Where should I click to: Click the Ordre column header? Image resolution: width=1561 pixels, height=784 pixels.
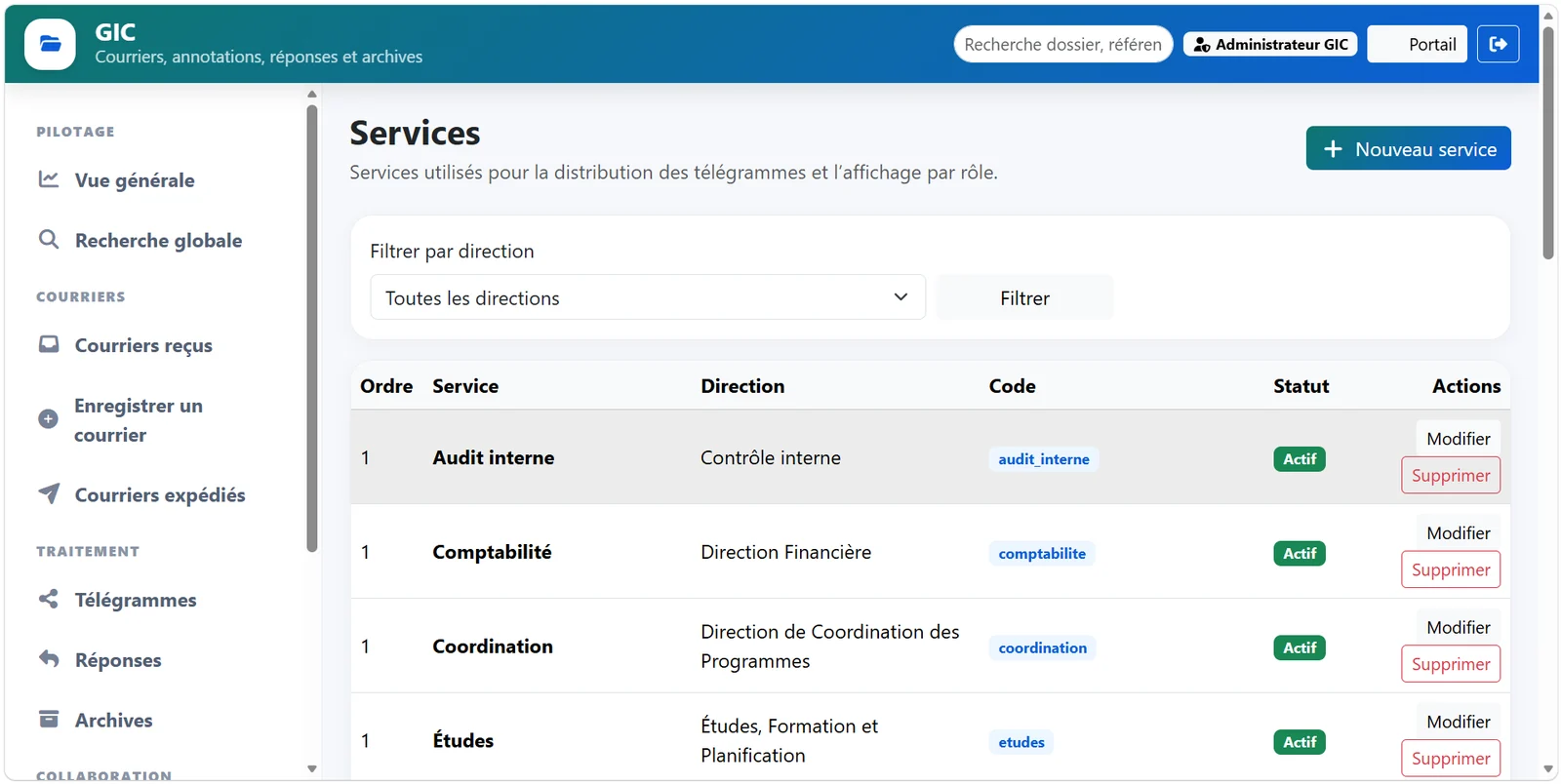coord(386,386)
